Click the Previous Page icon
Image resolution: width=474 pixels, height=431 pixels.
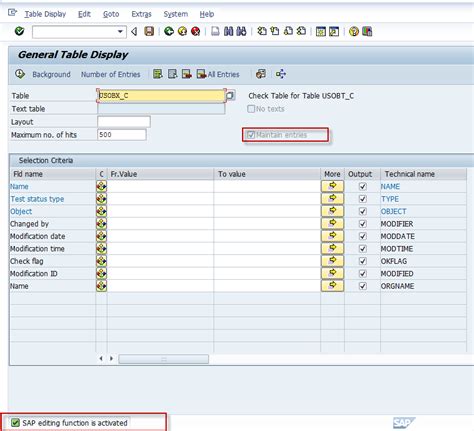[275, 31]
